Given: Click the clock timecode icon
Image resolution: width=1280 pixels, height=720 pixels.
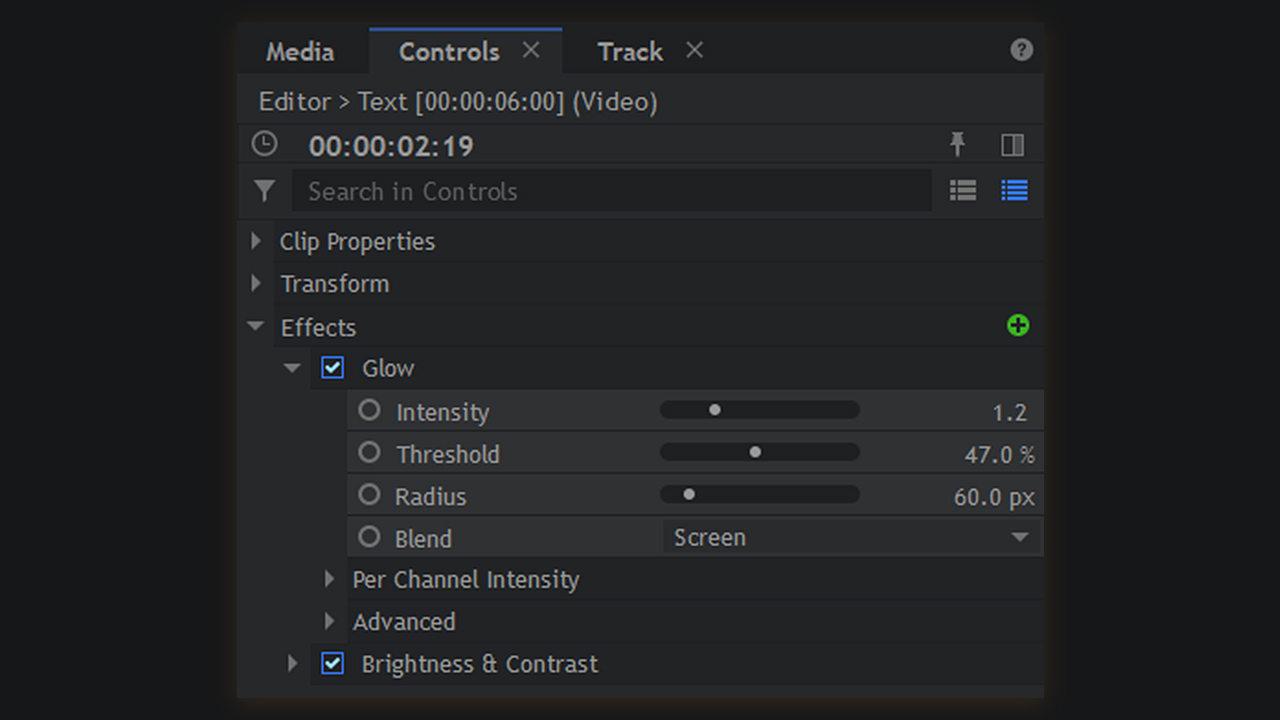Looking at the screenshot, I should [x=264, y=145].
